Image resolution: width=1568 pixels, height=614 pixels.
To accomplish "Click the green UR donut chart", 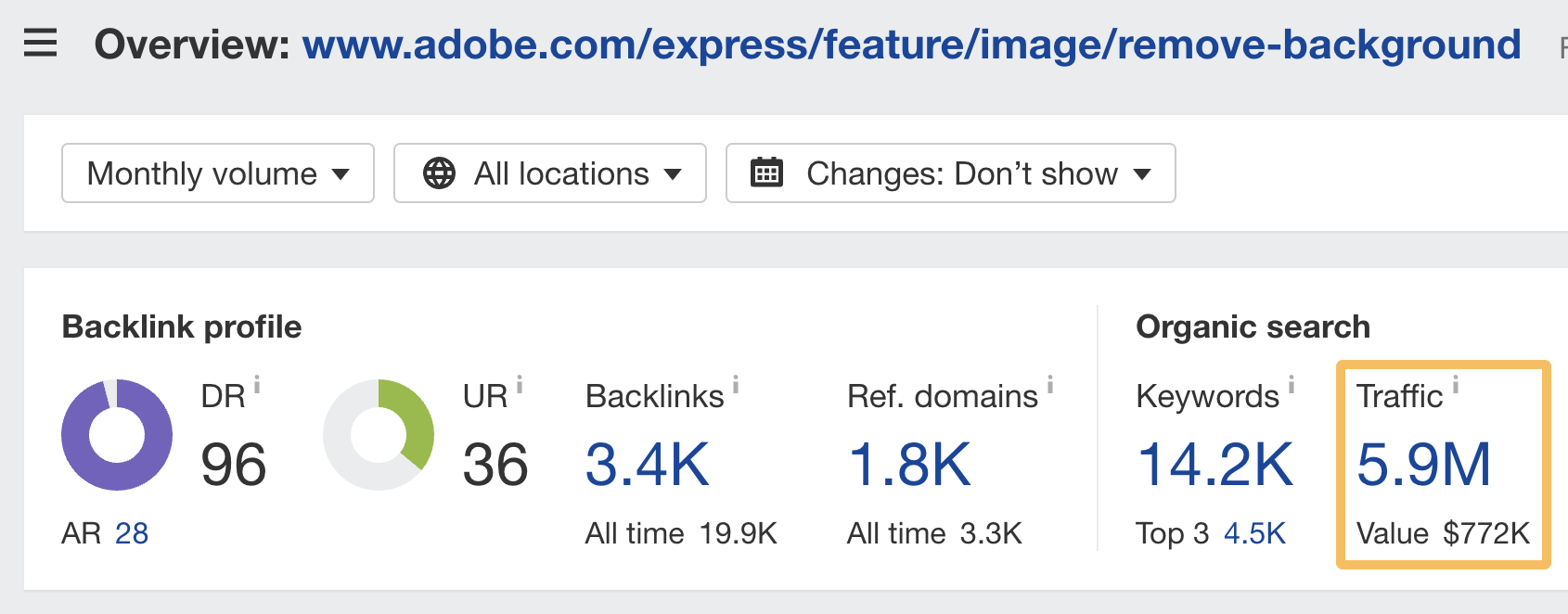I will [378, 434].
